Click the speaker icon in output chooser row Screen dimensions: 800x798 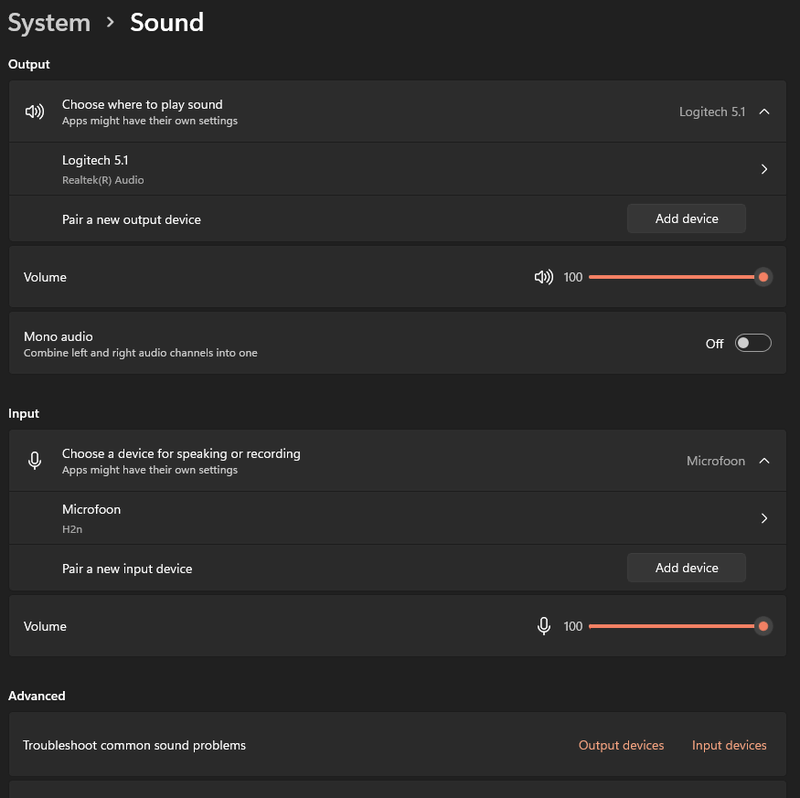tap(34, 111)
